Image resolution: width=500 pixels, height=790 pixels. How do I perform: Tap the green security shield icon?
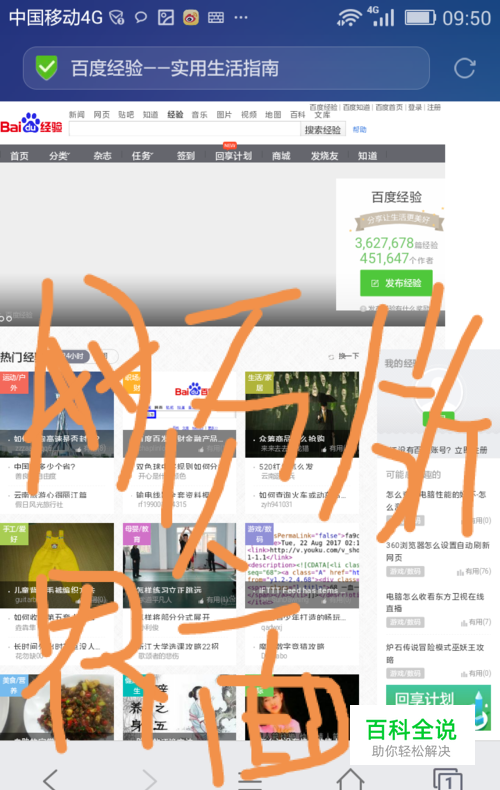[46, 68]
